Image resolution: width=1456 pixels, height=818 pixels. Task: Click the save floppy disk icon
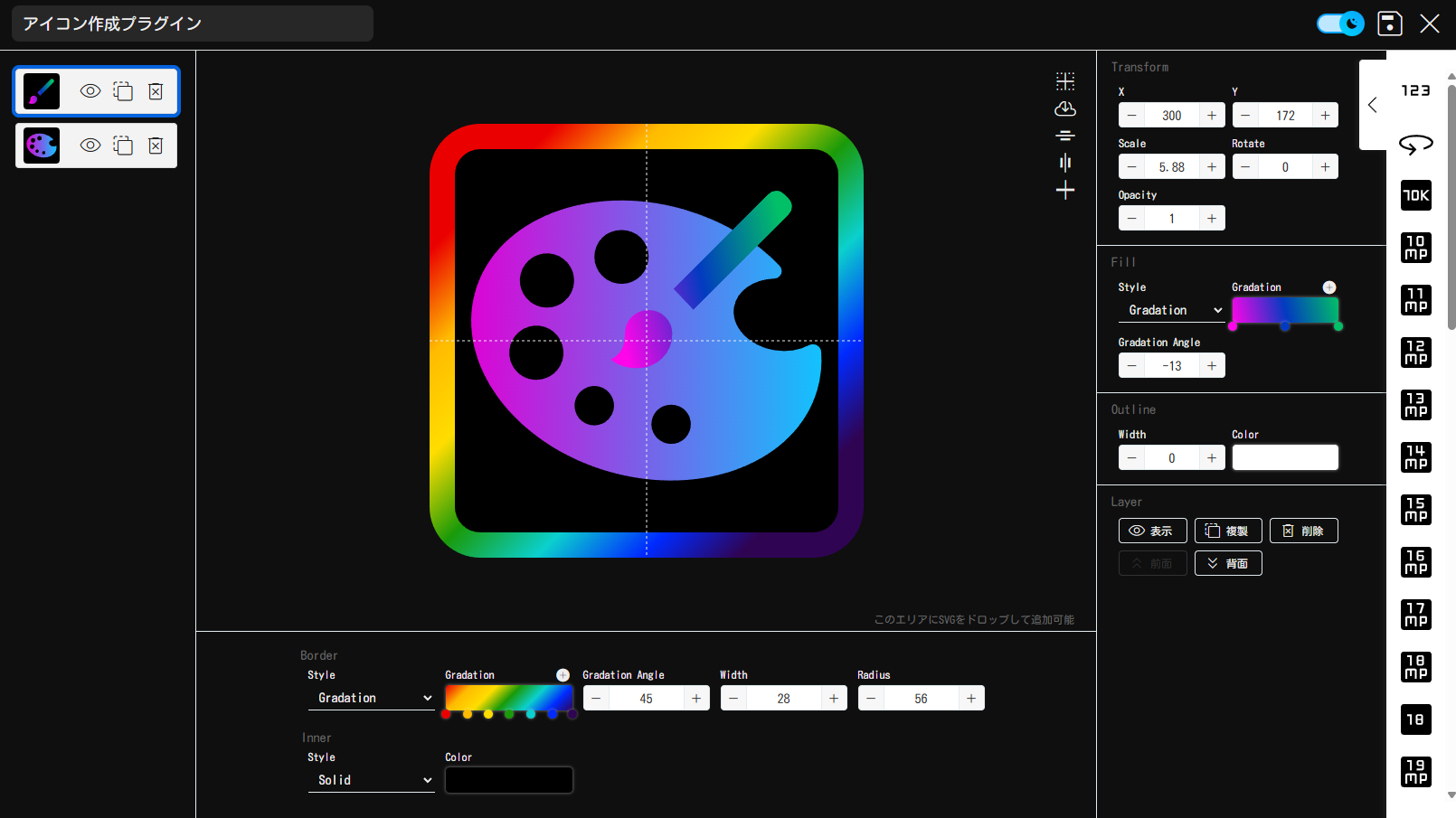coord(1389,24)
